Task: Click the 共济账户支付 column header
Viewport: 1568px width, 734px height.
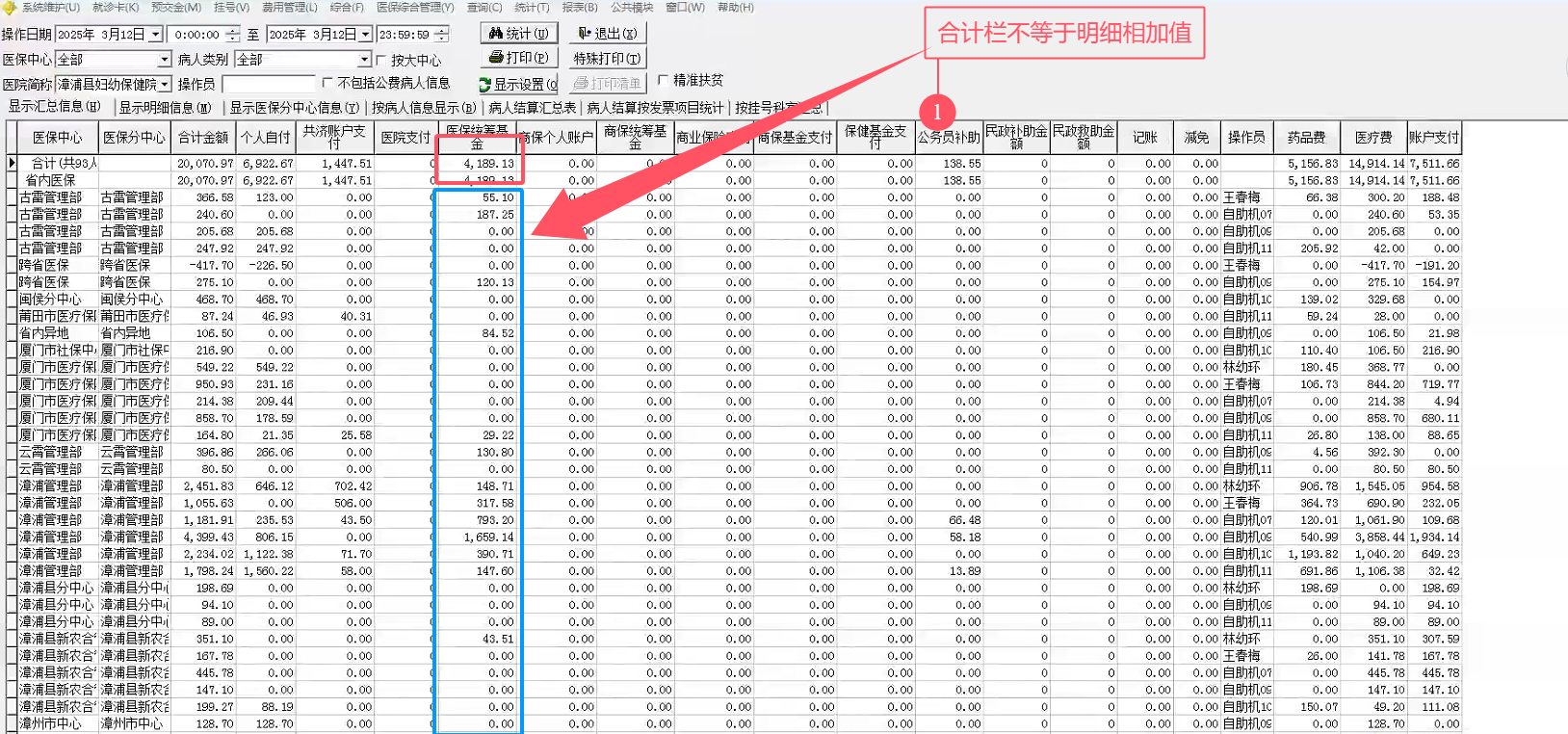Action: pos(334,138)
